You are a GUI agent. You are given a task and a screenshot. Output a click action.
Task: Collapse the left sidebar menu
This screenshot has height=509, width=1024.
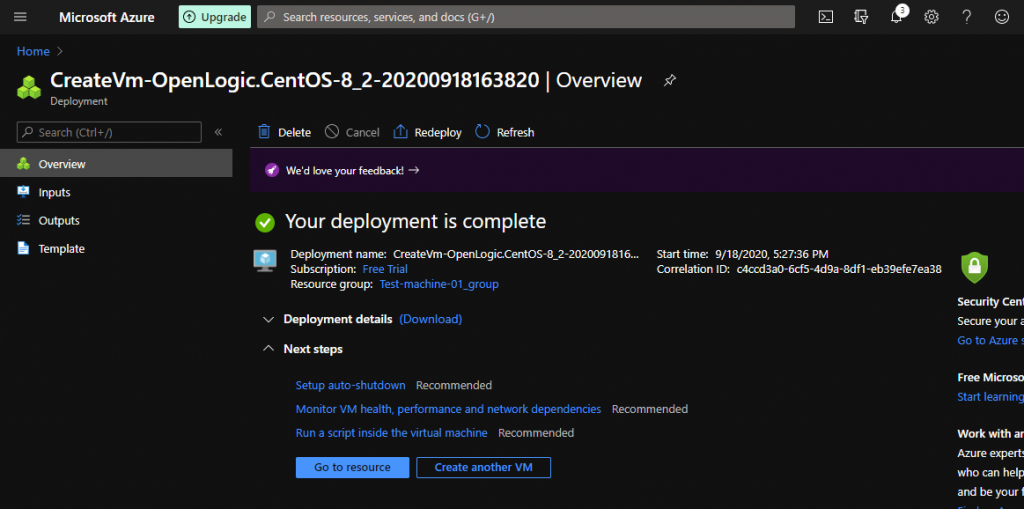coord(218,132)
